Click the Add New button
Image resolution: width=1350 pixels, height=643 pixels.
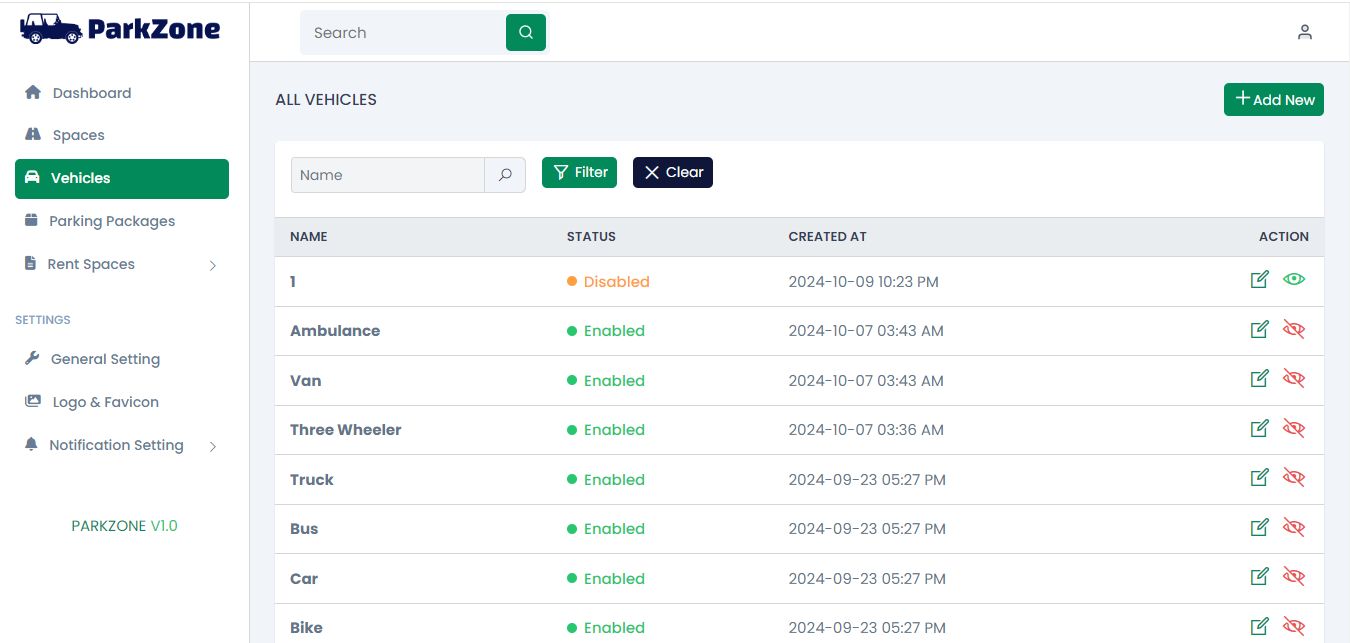point(1273,100)
